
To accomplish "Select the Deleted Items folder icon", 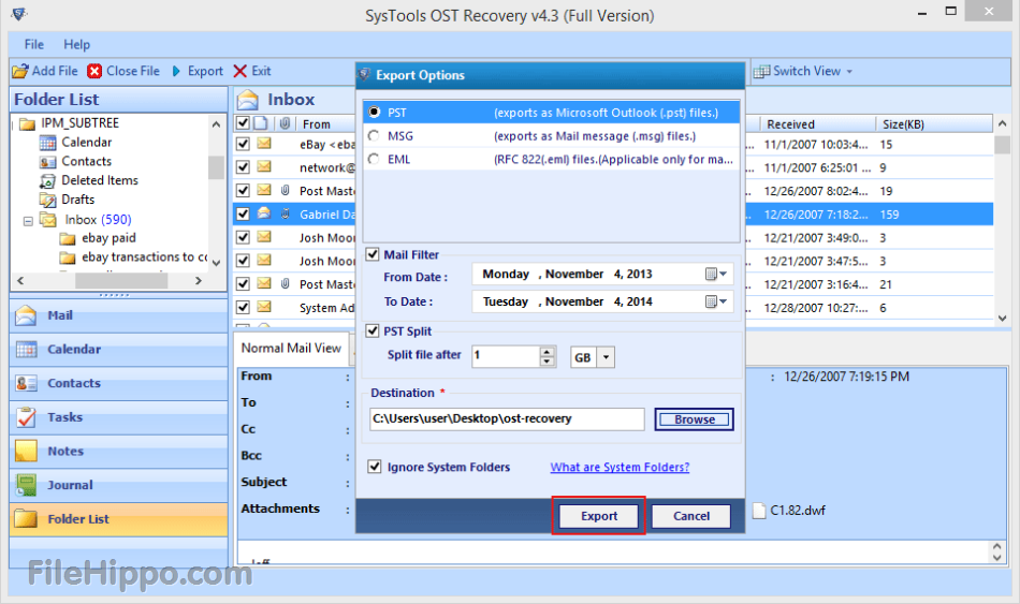I will pyautogui.click(x=47, y=180).
